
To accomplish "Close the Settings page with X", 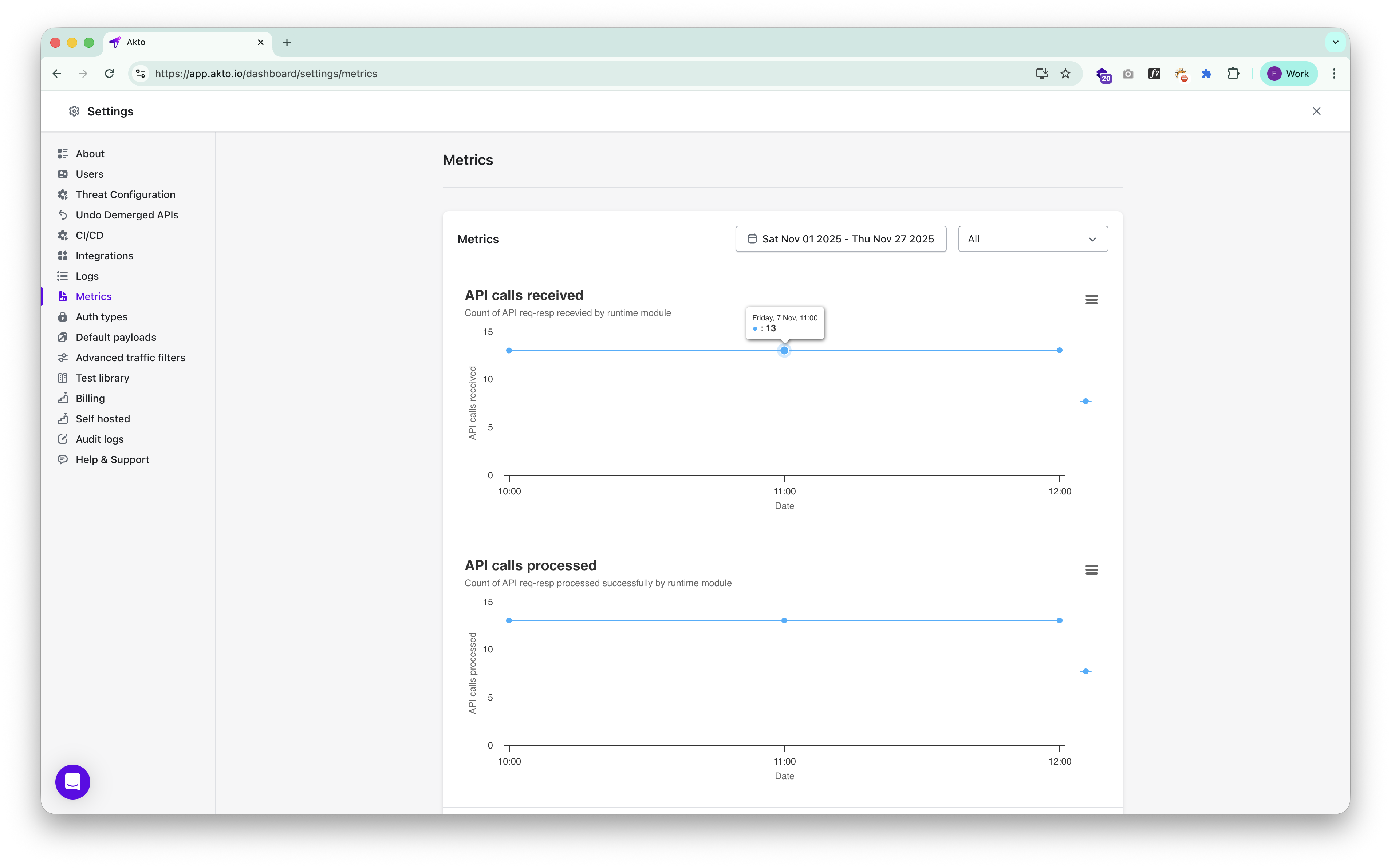I will (1316, 111).
